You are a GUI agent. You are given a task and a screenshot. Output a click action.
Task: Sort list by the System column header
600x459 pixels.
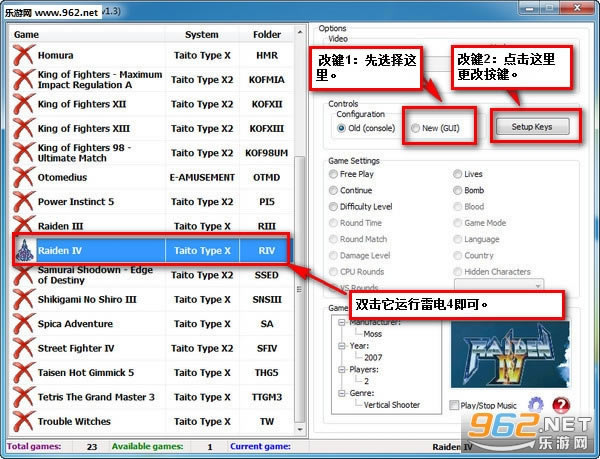pyautogui.click(x=201, y=34)
